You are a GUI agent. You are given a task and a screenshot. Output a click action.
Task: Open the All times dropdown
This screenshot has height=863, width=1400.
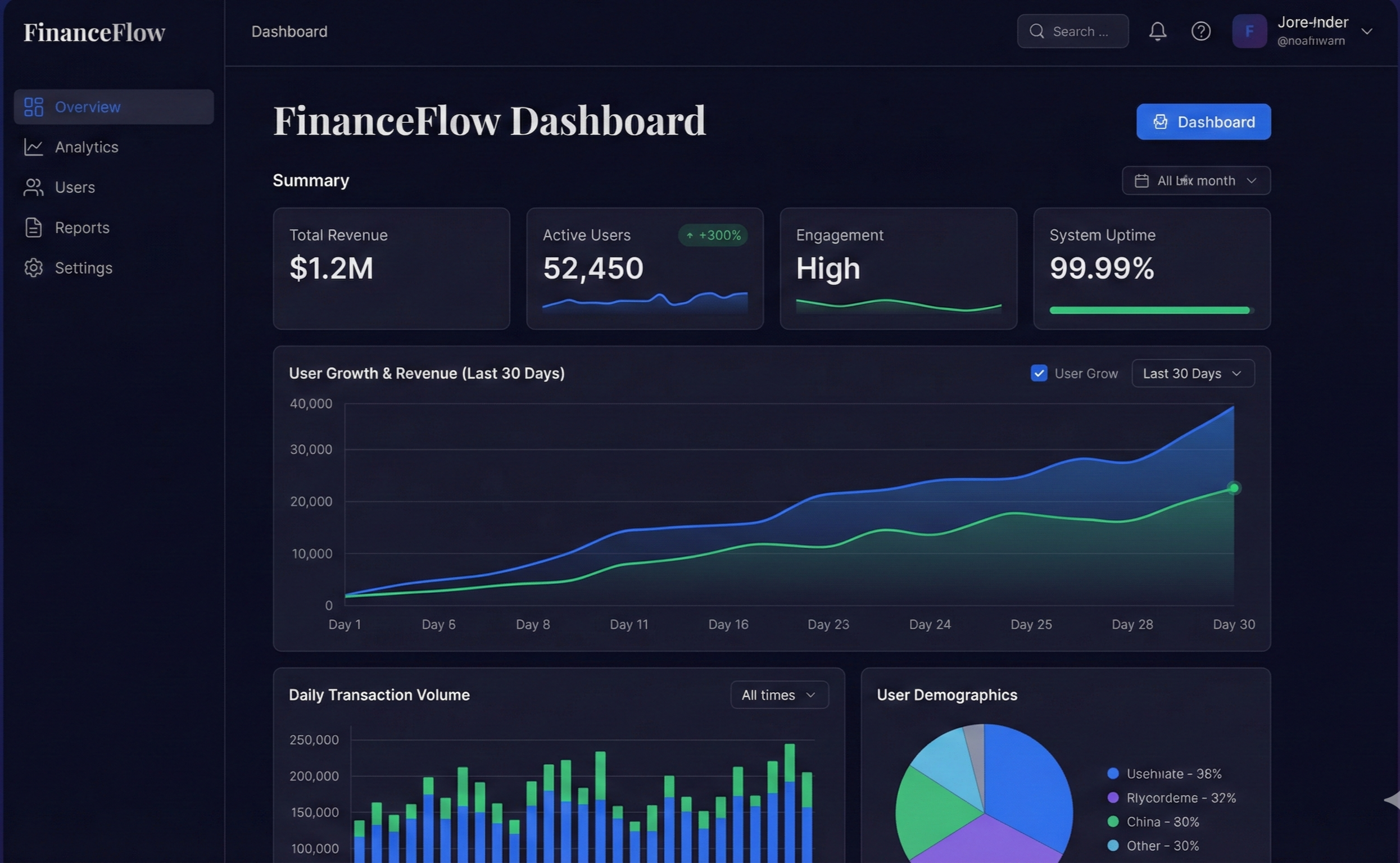pyautogui.click(x=780, y=695)
